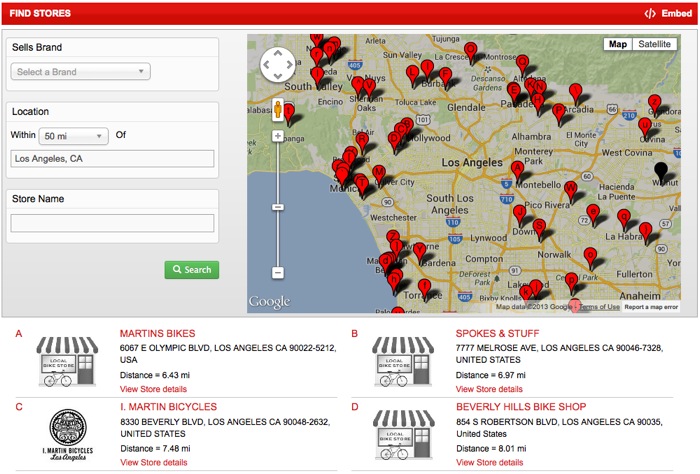Click the Embed code button
Image resolution: width=700 pixels, height=474 pixels.
tap(668, 13)
